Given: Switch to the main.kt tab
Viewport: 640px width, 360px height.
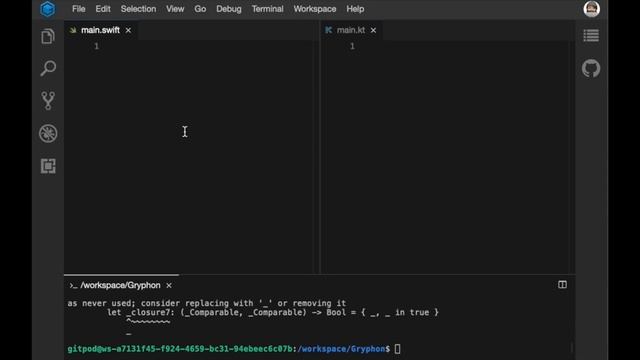Looking at the screenshot, I should pos(351,30).
